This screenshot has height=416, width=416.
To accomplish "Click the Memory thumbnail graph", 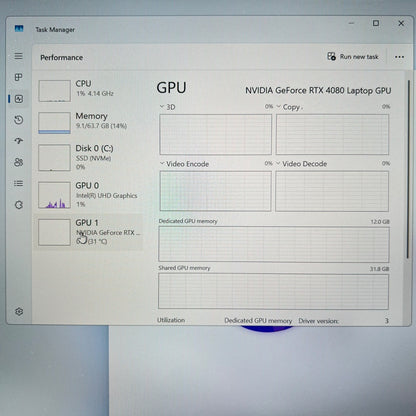I will (x=54, y=123).
